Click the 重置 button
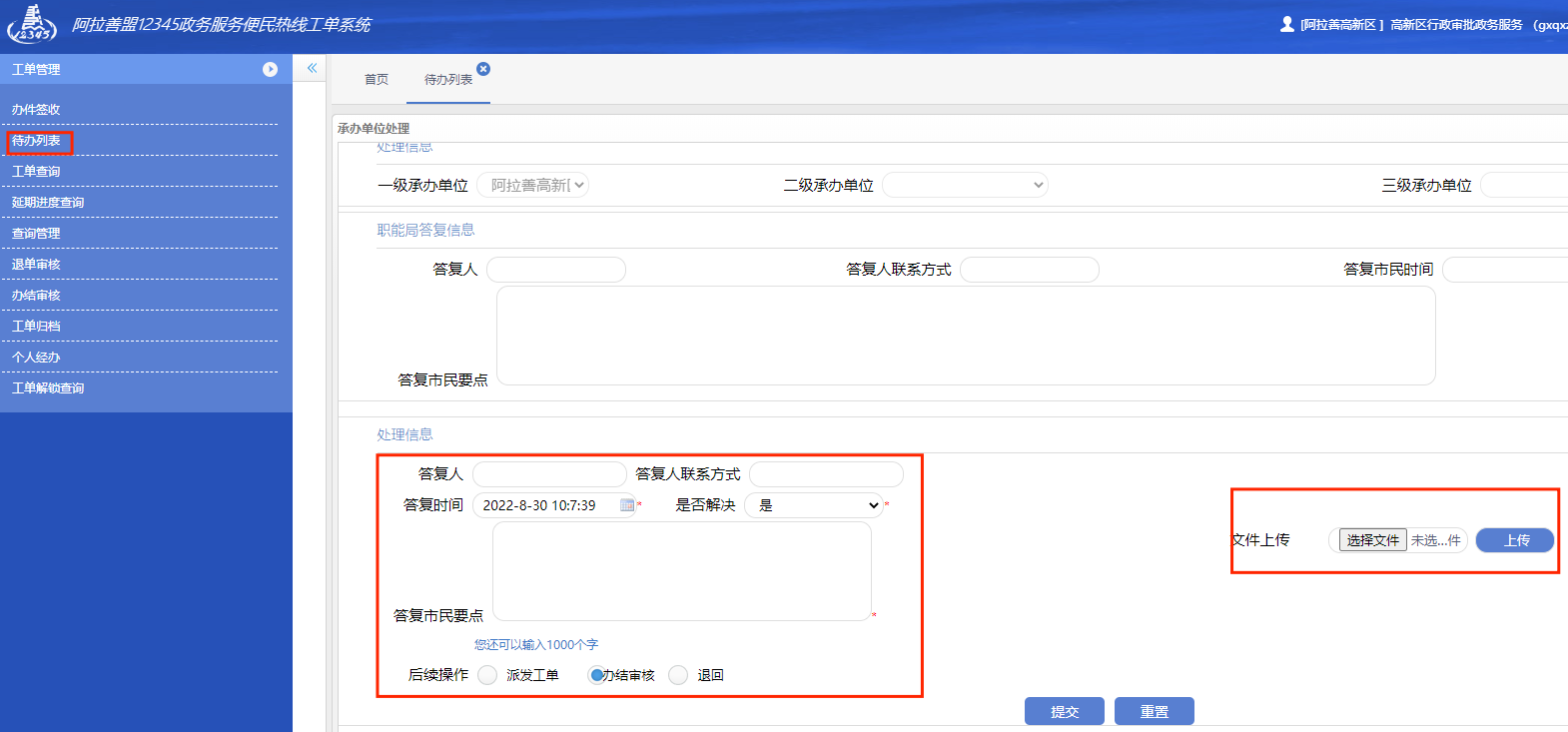Screen dimensions: 1568x732 (x=1155, y=711)
